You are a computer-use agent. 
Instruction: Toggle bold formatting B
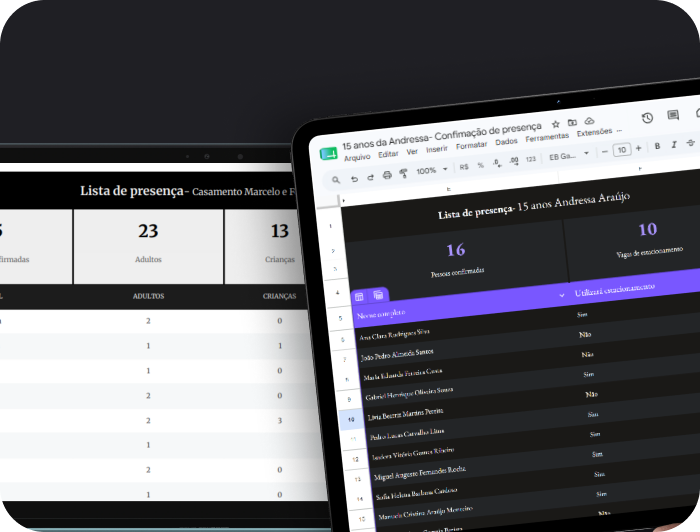tap(657, 146)
